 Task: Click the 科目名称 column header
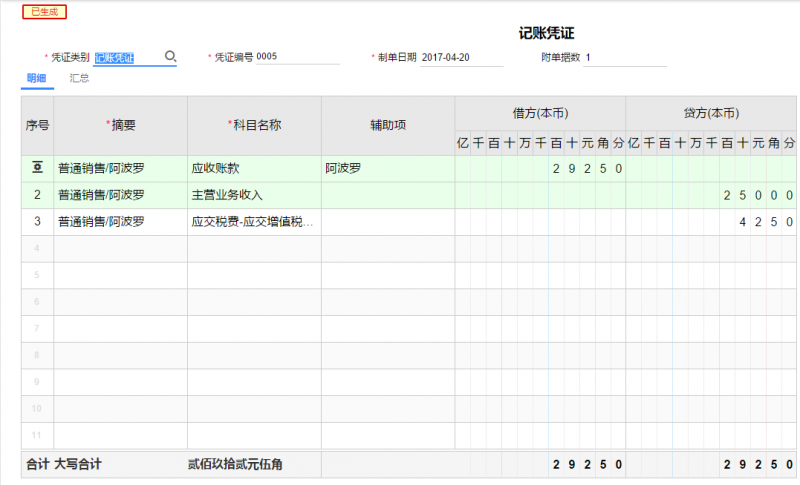(254, 125)
